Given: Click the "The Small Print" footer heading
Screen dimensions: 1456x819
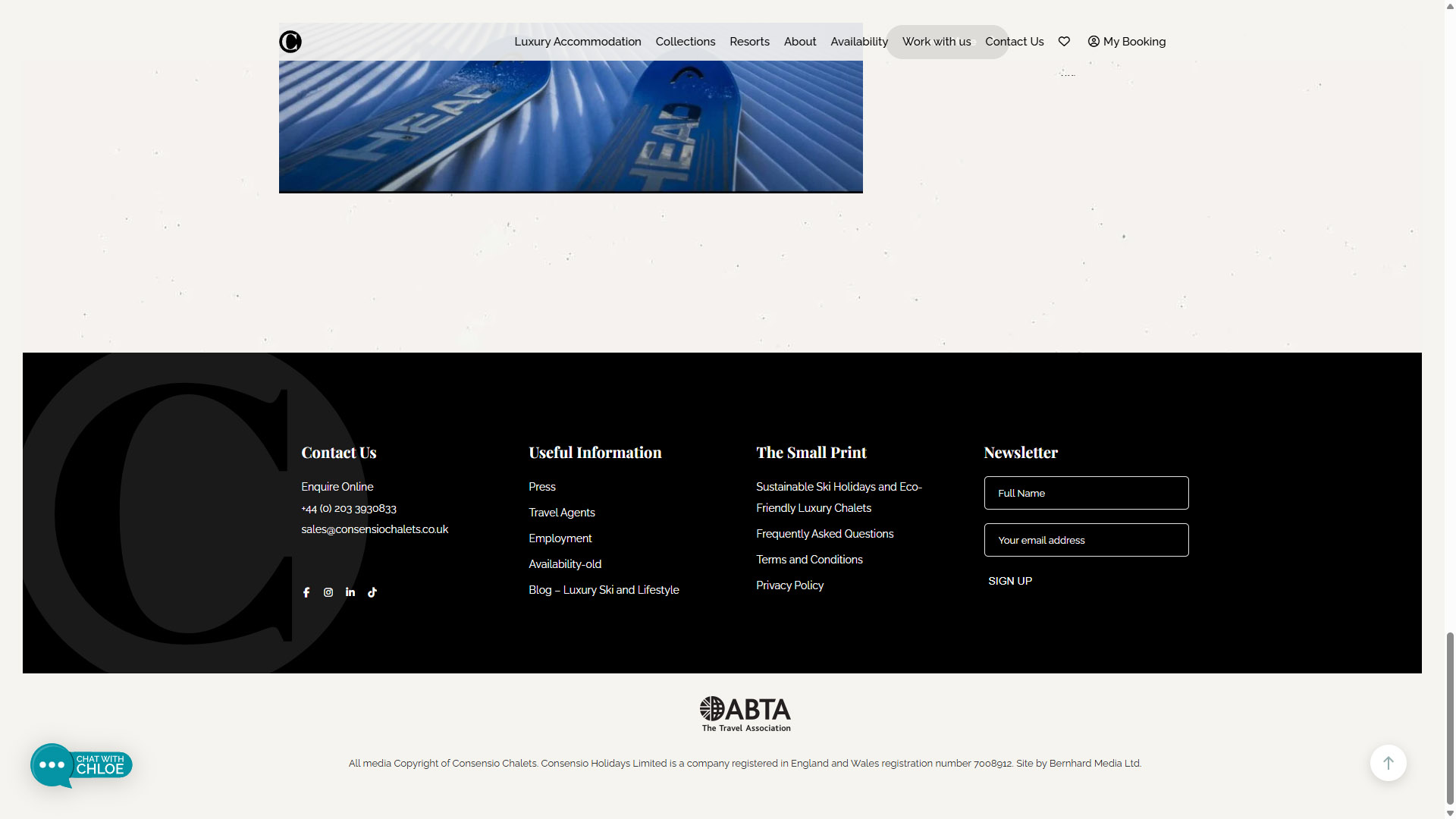Looking at the screenshot, I should tap(811, 453).
